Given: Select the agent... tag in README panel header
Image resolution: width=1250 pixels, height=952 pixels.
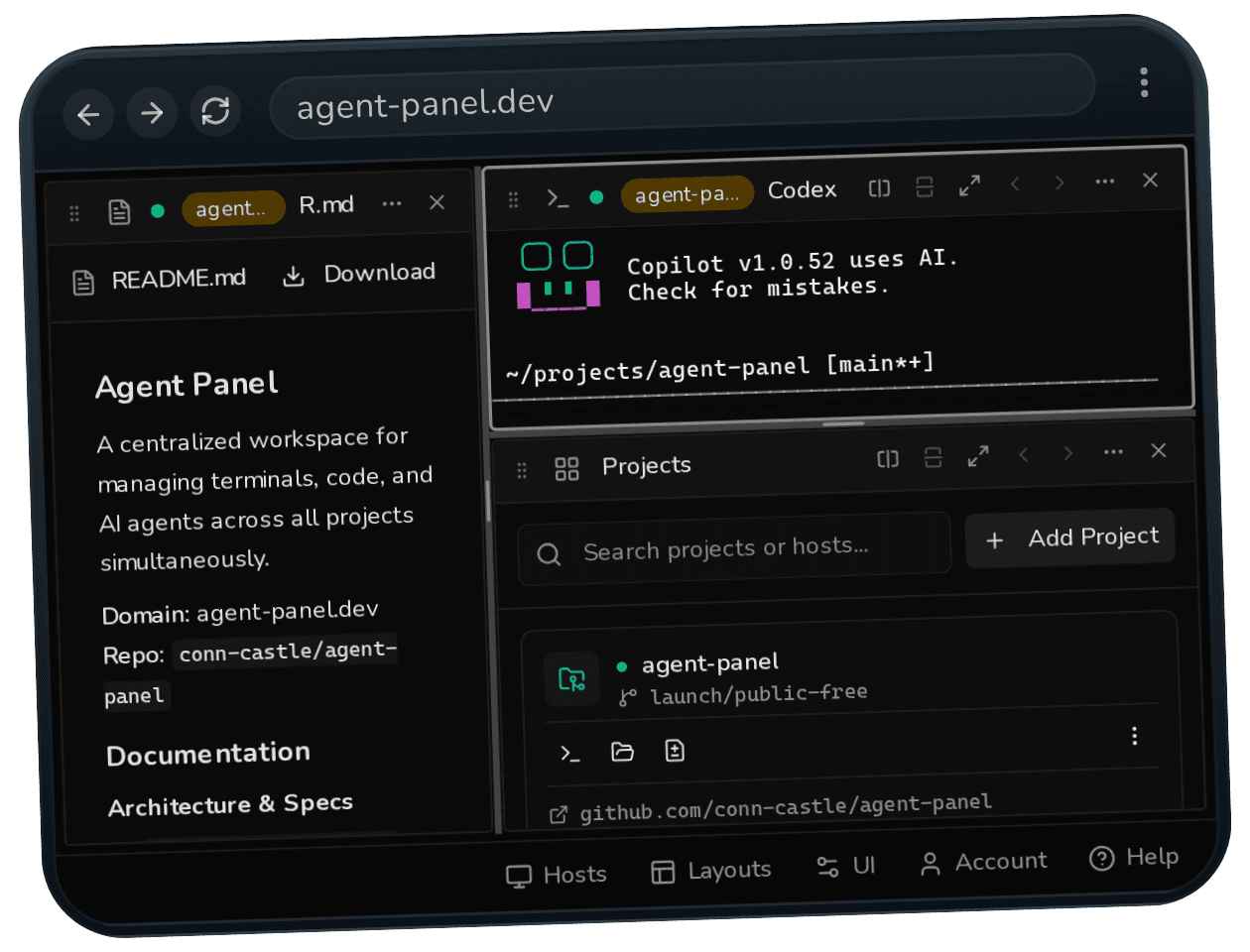Looking at the screenshot, I should click(233, 208).
